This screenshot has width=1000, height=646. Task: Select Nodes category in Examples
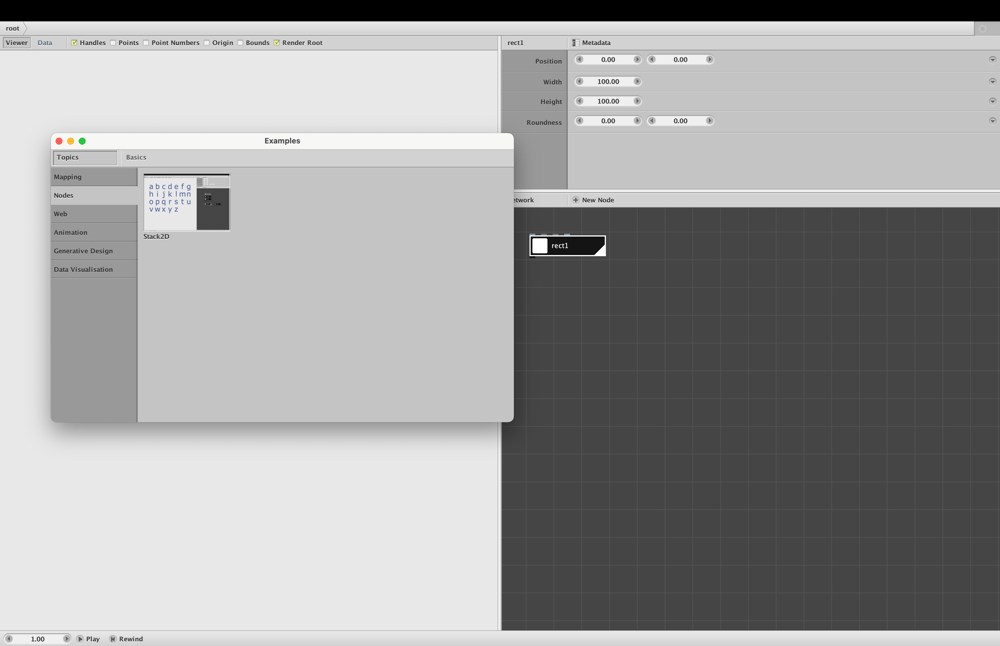coord(94,195)
